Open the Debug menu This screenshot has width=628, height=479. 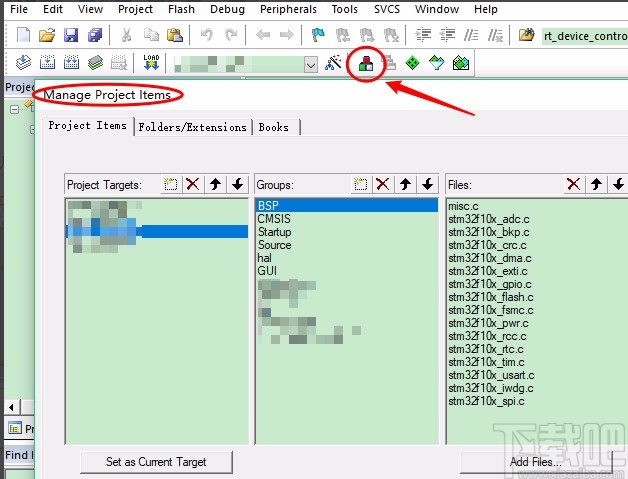[227, 9]
